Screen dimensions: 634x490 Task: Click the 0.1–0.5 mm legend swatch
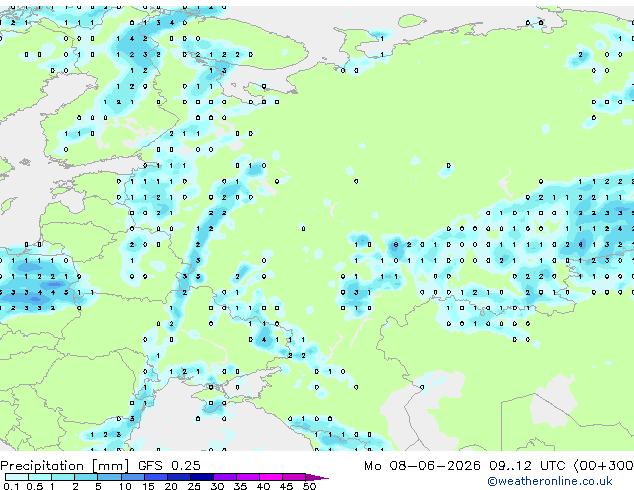click(17, 477)
